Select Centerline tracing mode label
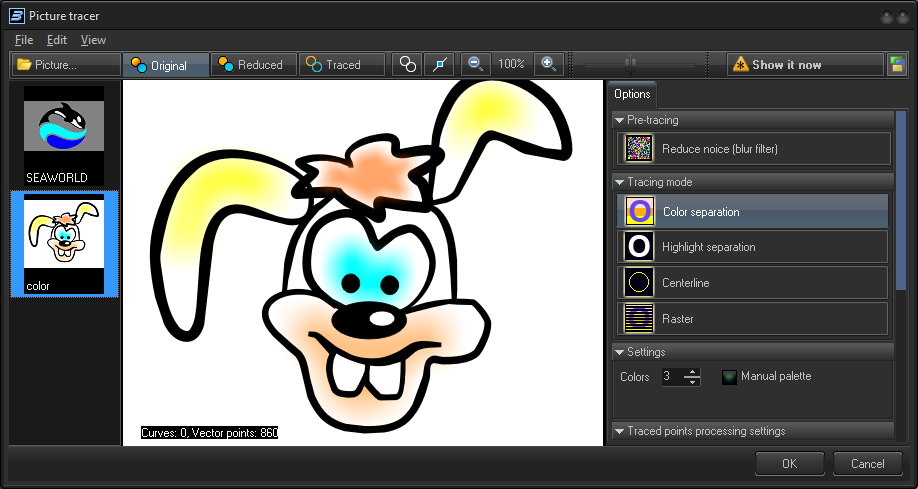The height and width of the screenshot is (489, 918). (x=686, y=283)
